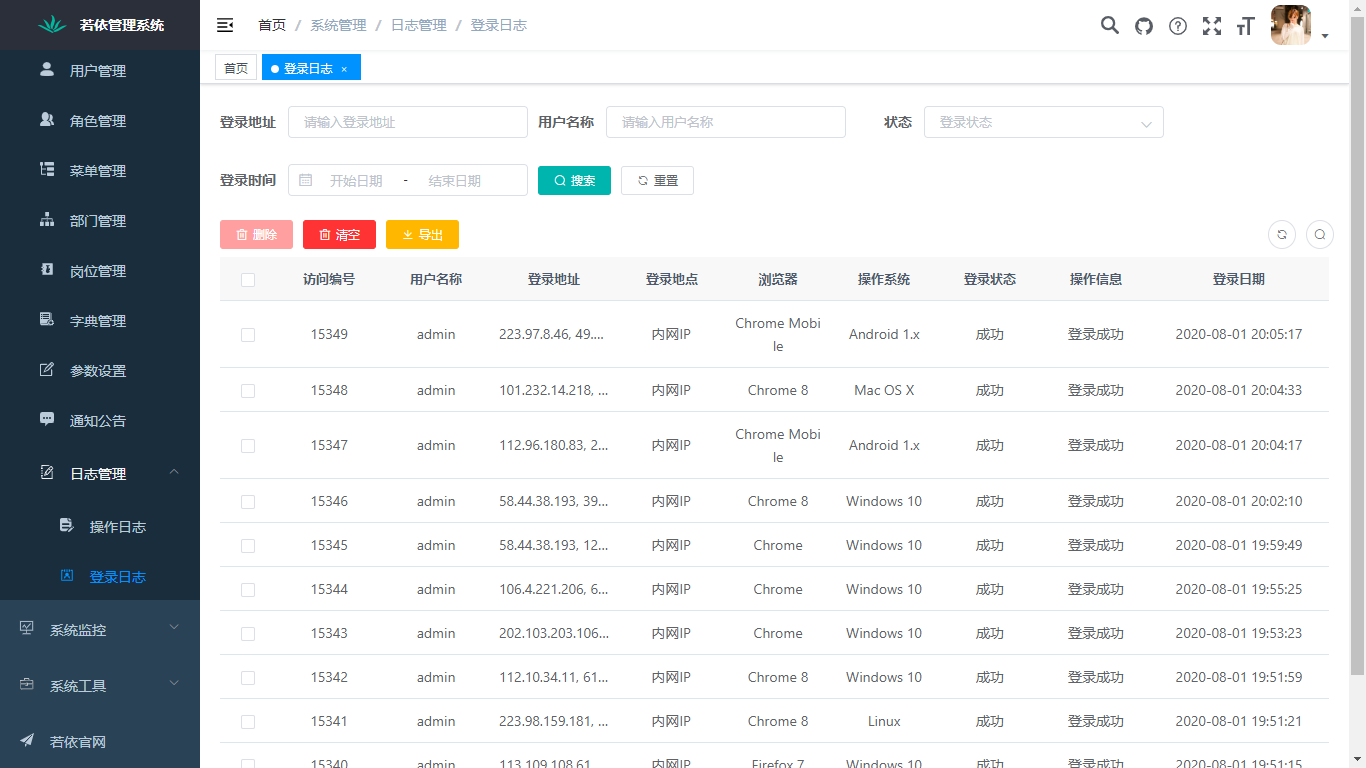Image resolution: width=1366 pixels, height=768 pixels.
Task: Open global search with the magnifier icon
Action: [1109, 26]
